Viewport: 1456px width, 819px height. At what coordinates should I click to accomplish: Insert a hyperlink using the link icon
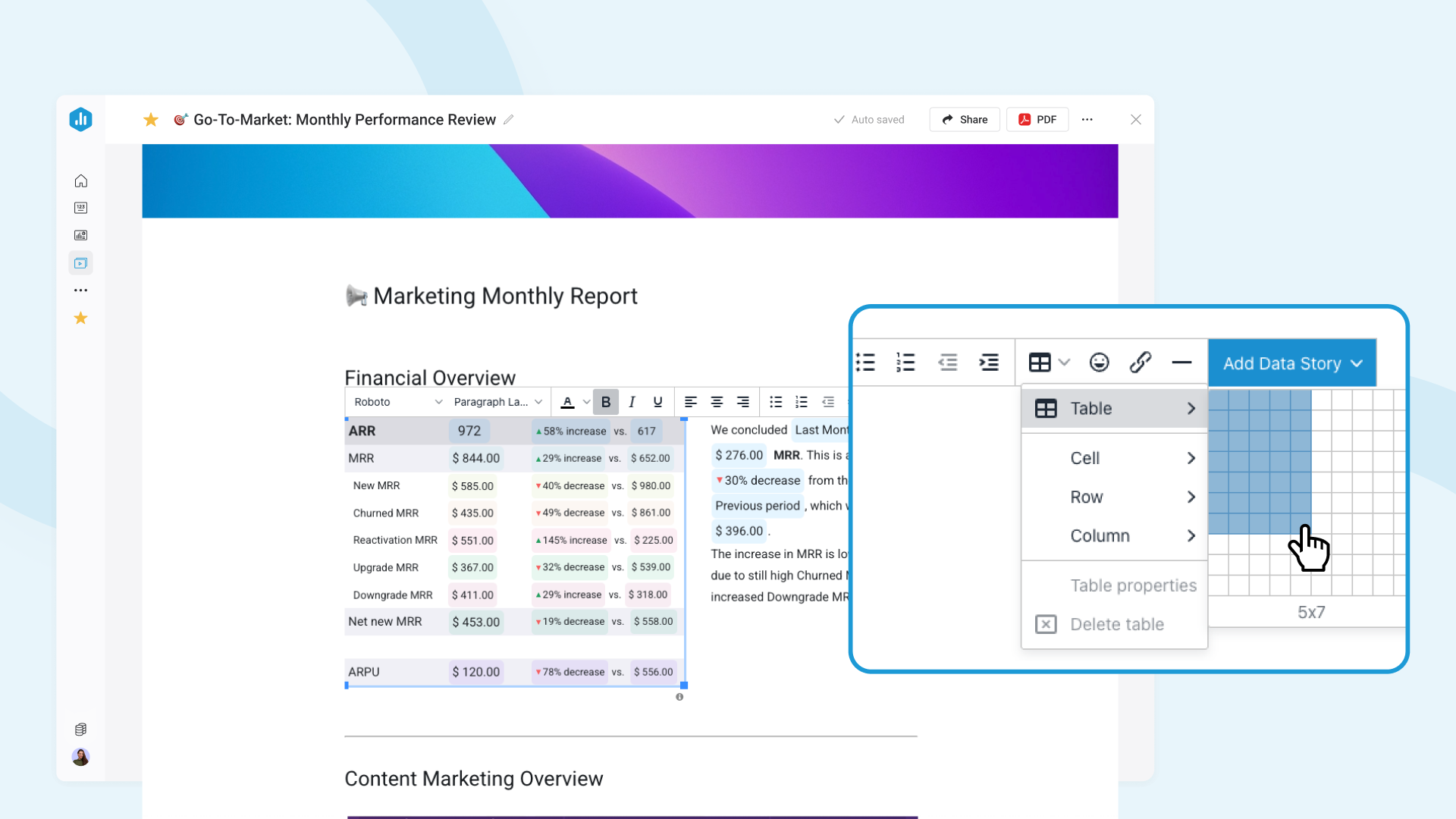click(x=1141, y=362)
